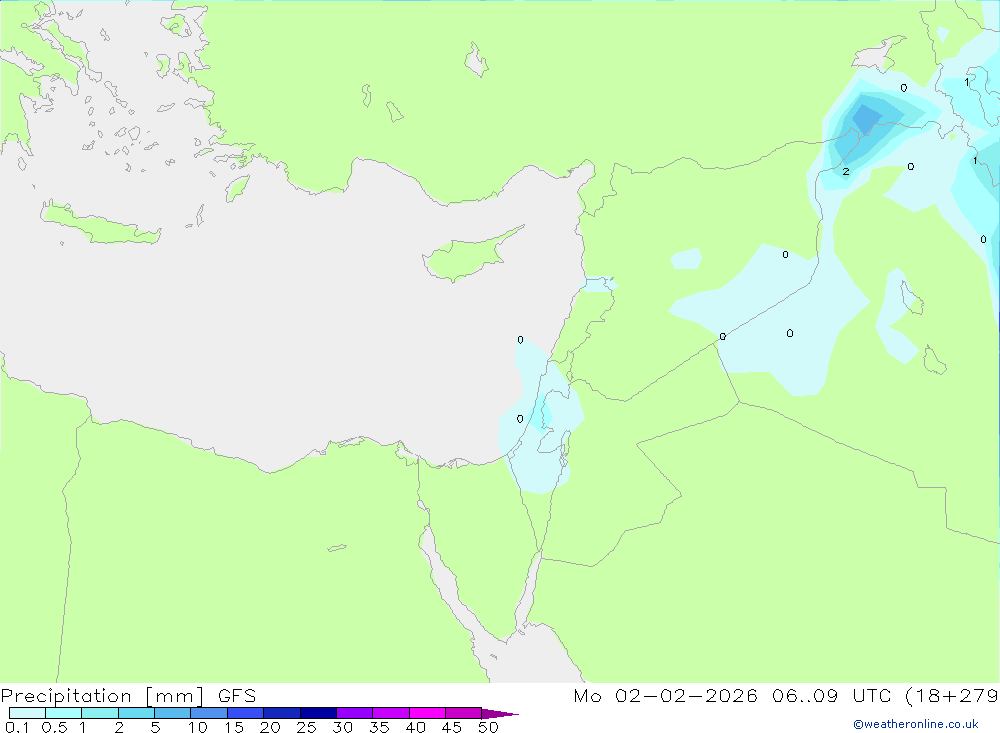Click the '0.5' legend scale value

coord(54,727)
